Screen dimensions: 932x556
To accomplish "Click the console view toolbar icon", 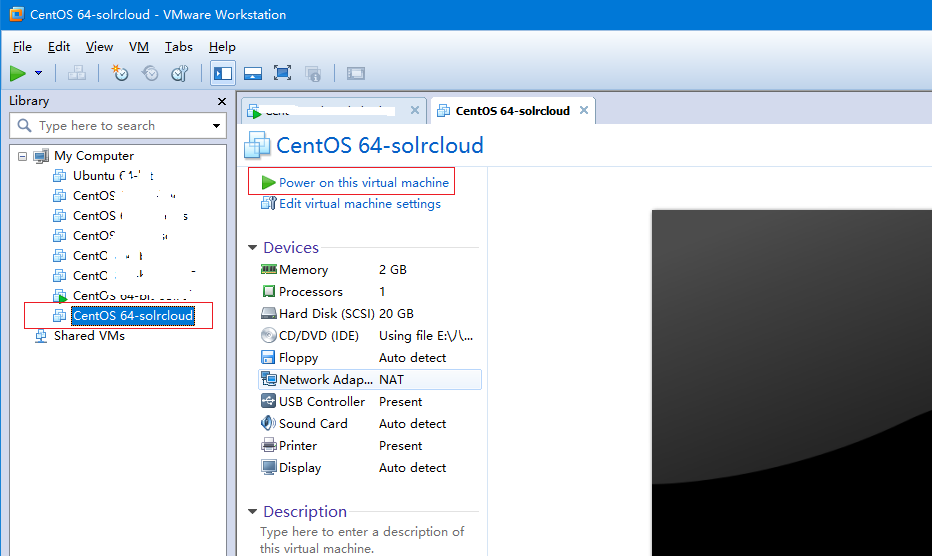I will pyautogui.click(x=356, y=73).
